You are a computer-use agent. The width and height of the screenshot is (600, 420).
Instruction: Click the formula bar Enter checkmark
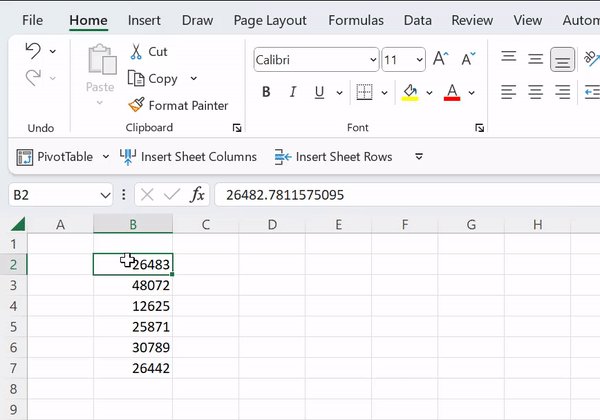pos(172,195)
